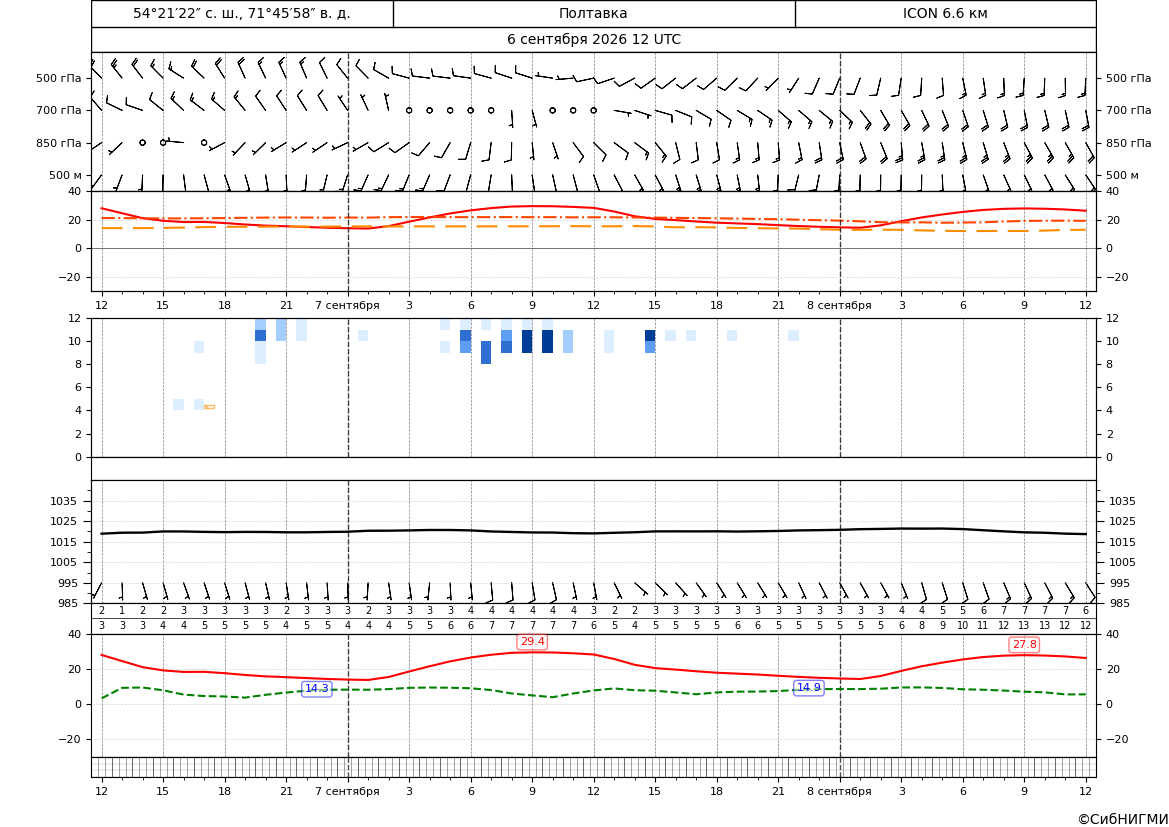Click the Полтавка location title

coord(593,13)
